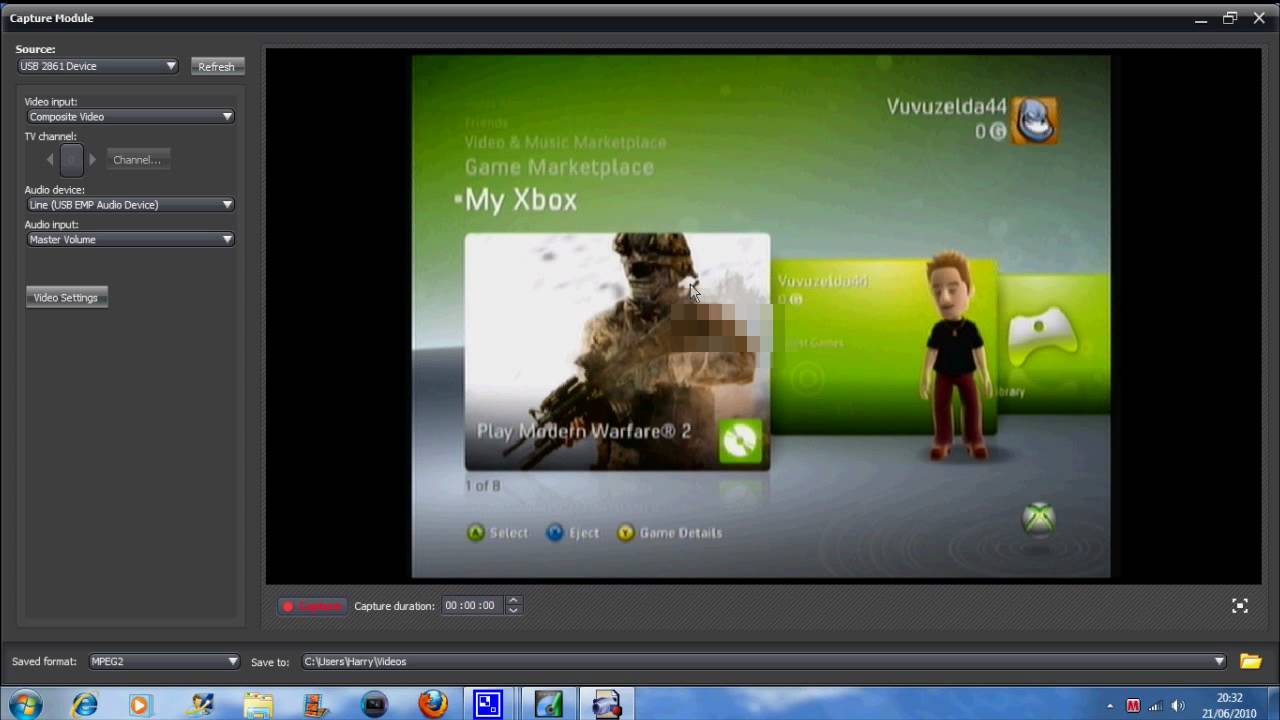The height and width of the screenshot is (720, 1280).
Task: Click the 'Audio input:' label
Action: [52, 224]
